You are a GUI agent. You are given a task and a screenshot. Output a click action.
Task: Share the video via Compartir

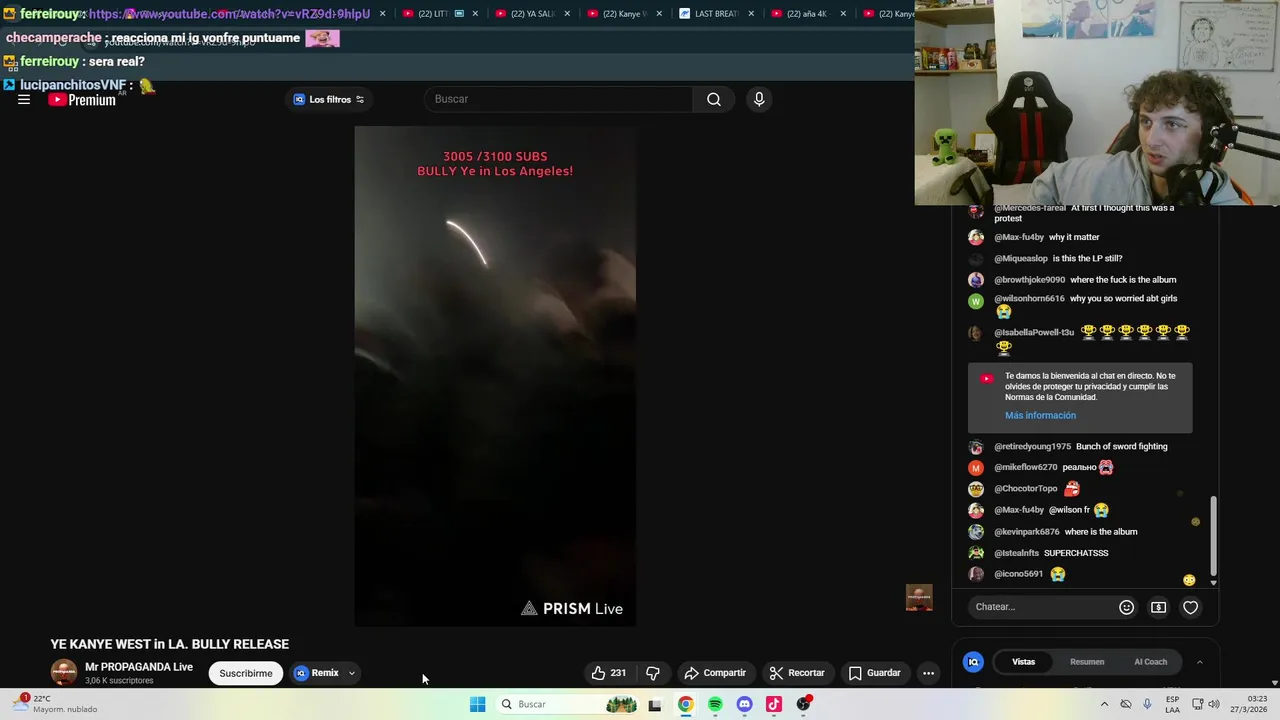(x=715, y=673)
